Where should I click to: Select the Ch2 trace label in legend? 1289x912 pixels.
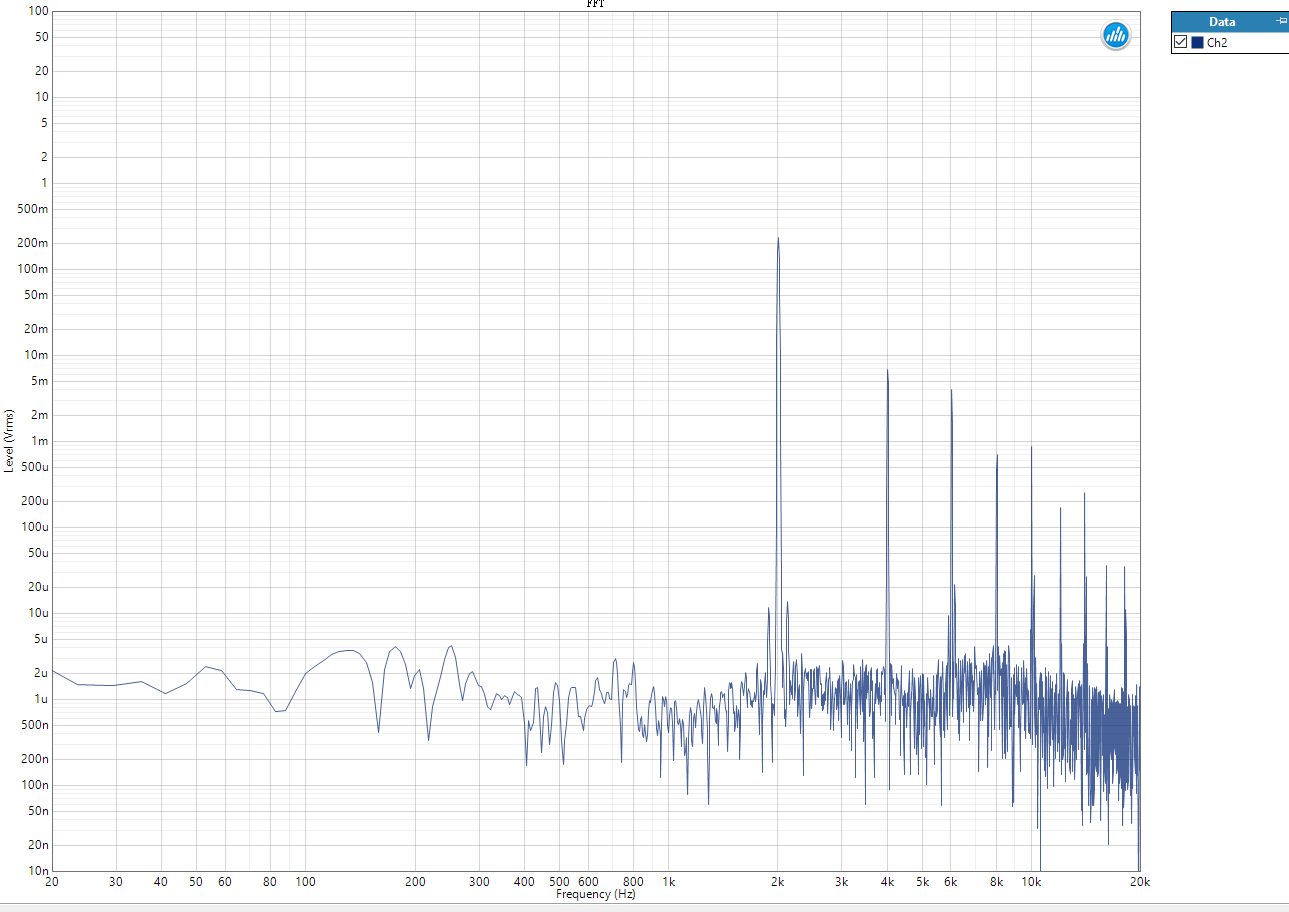tap(1217, 43)
